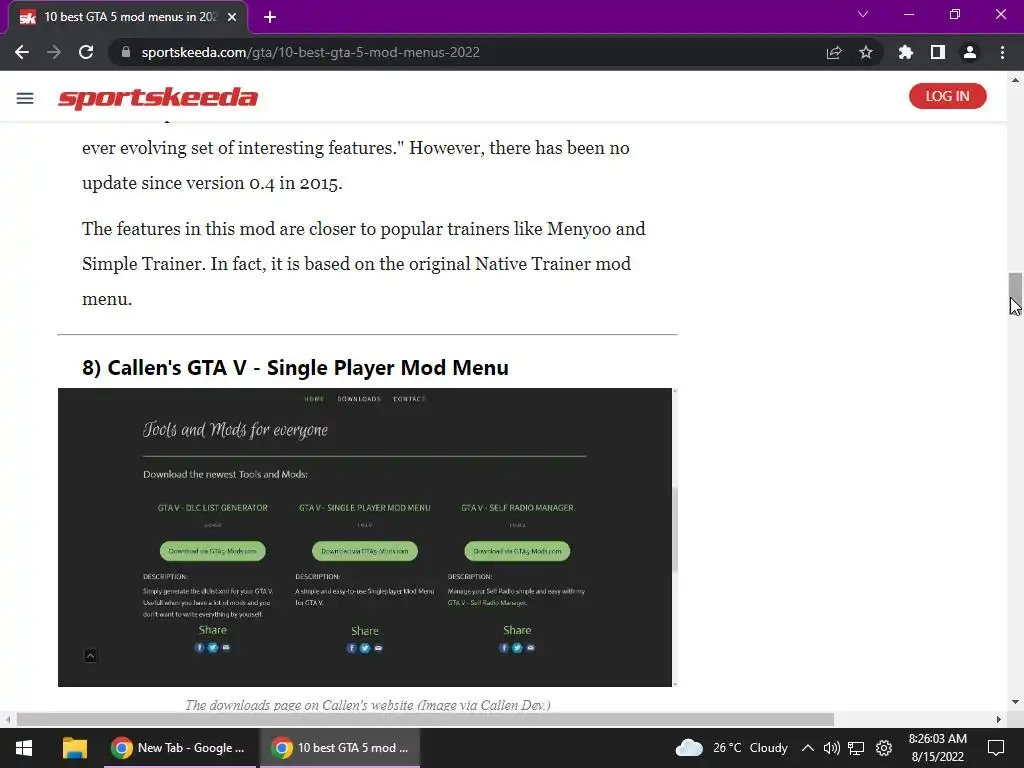Expand the tab search chevron
This screenshot has height=768, width=1024.
[x=863, y=14]
